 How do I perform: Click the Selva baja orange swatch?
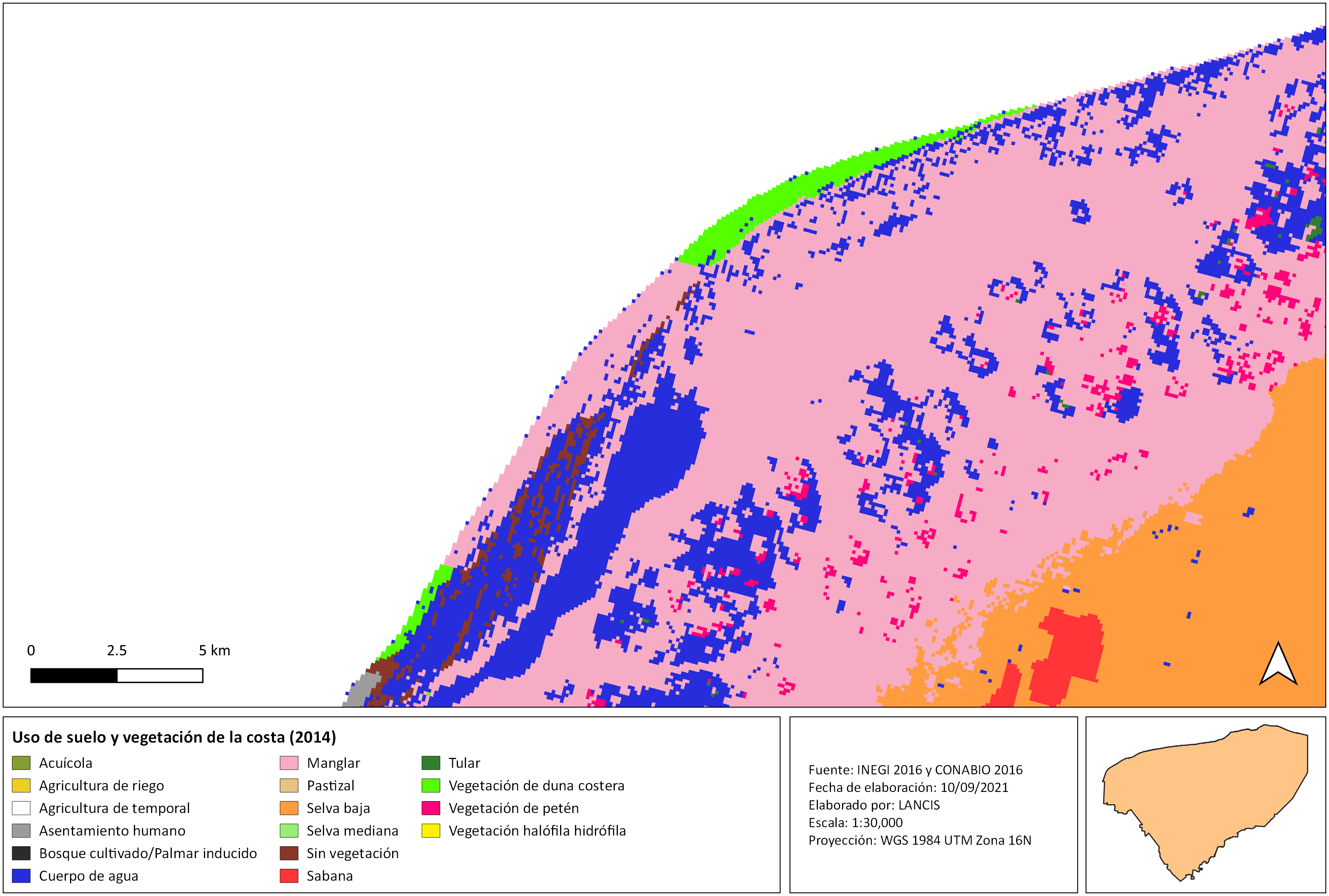pyautogui.click(x=289, y=808)
